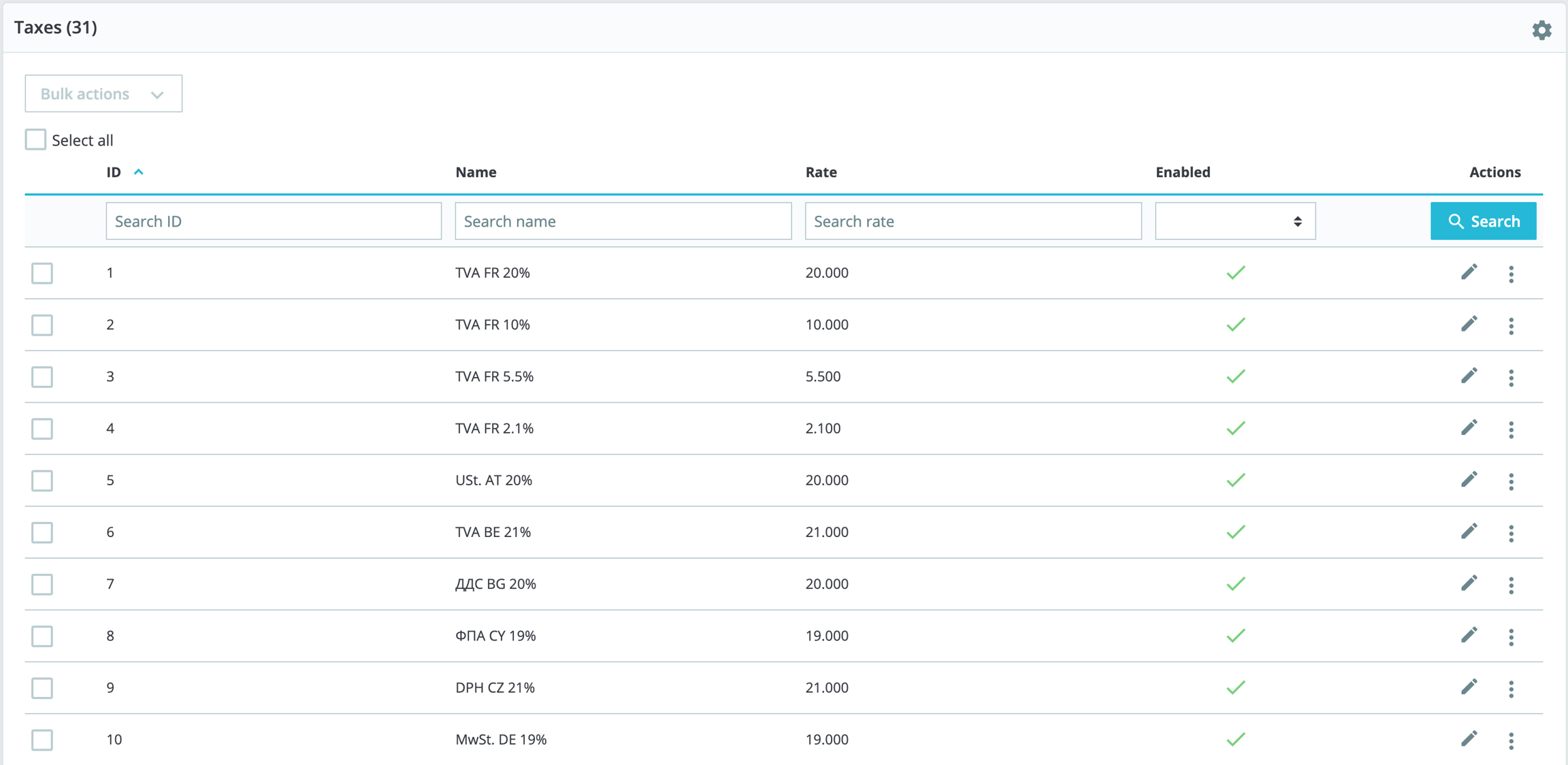Open the taxes grid settings gear
This screenshot has height=765, width=1568.
coord(1541,30)
